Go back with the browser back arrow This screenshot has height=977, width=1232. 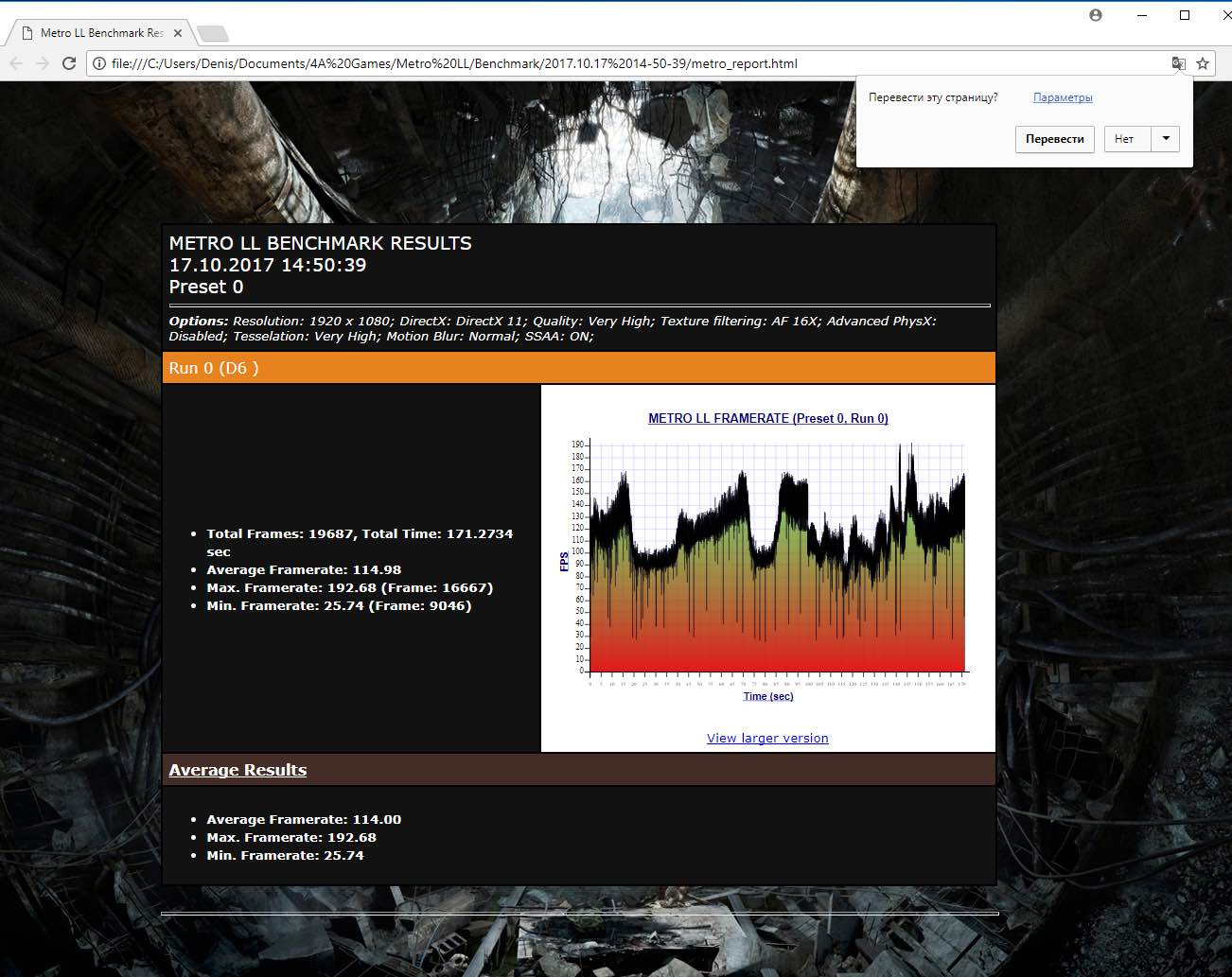click(16, 63)
